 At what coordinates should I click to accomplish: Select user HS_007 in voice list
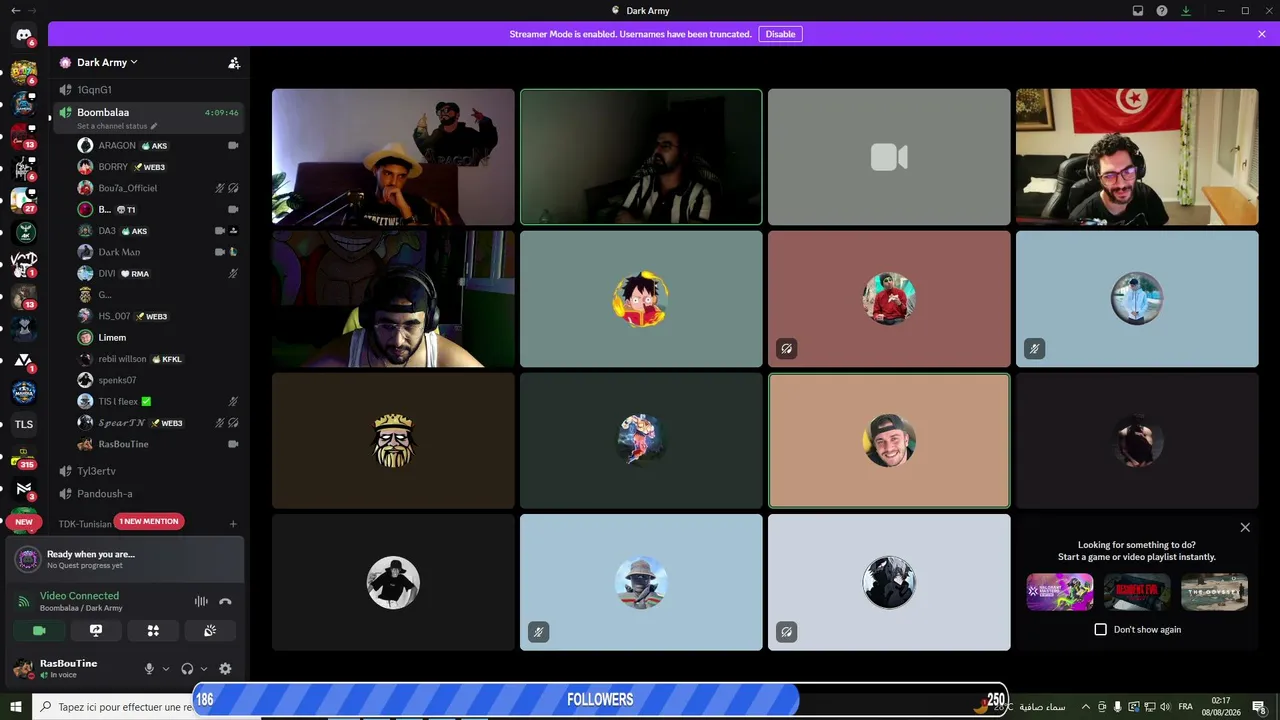pyautogui.click(x=158, y=316)
